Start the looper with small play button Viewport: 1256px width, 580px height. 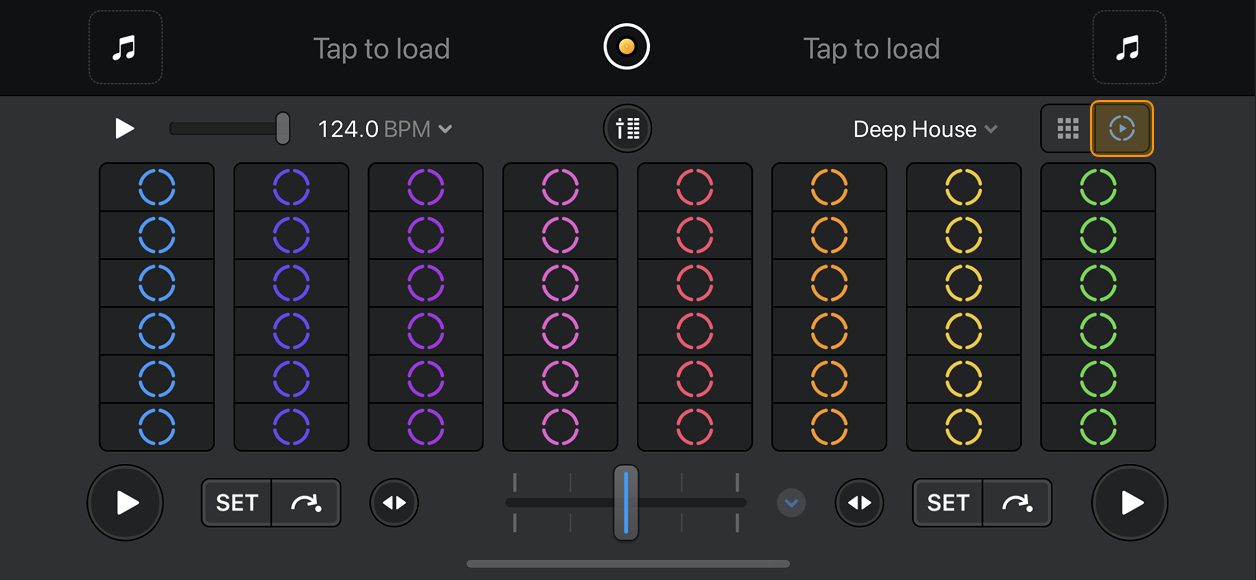pyautogui.click(x=125, y=128)
